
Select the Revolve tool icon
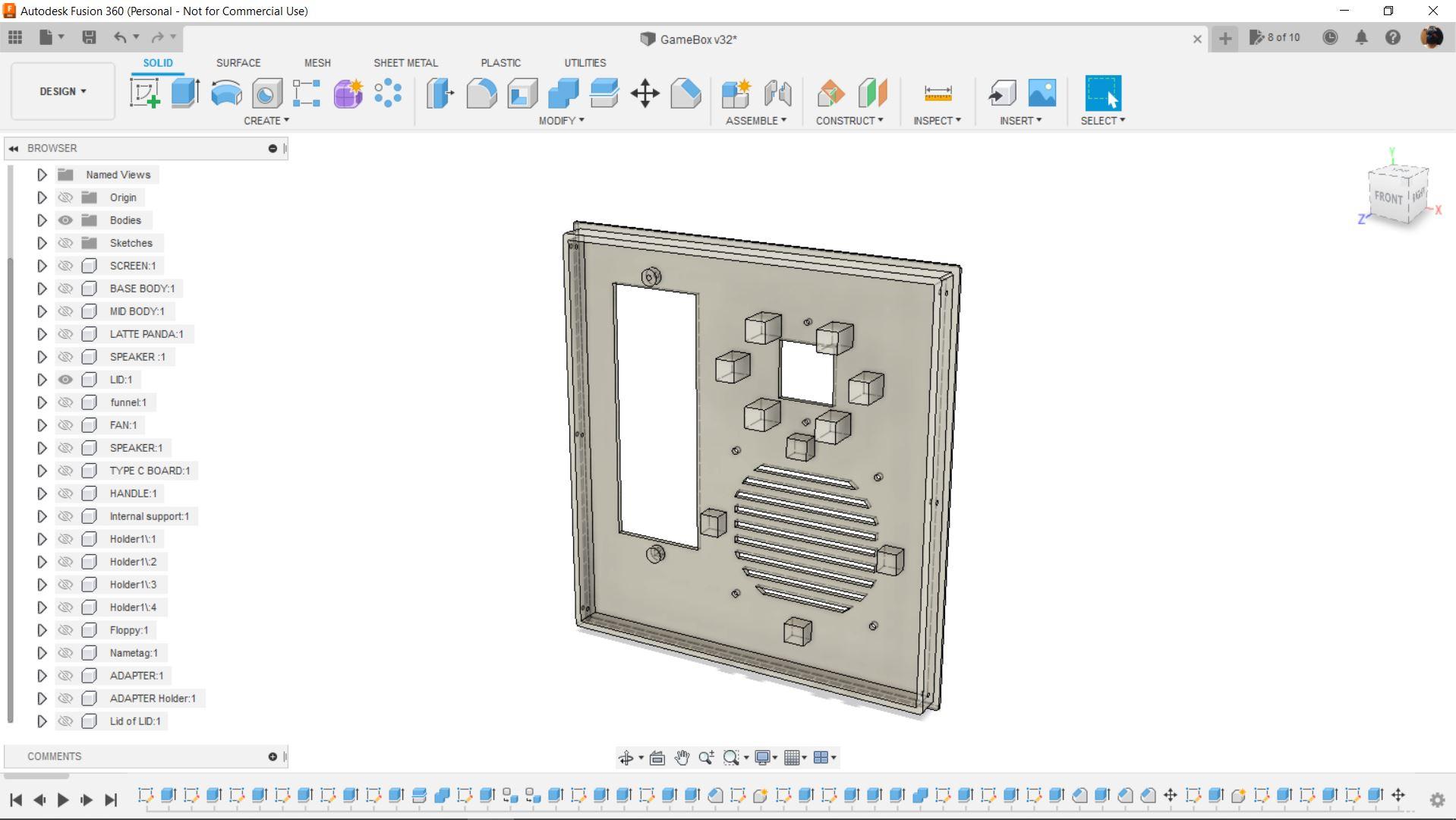click(226, 93)
